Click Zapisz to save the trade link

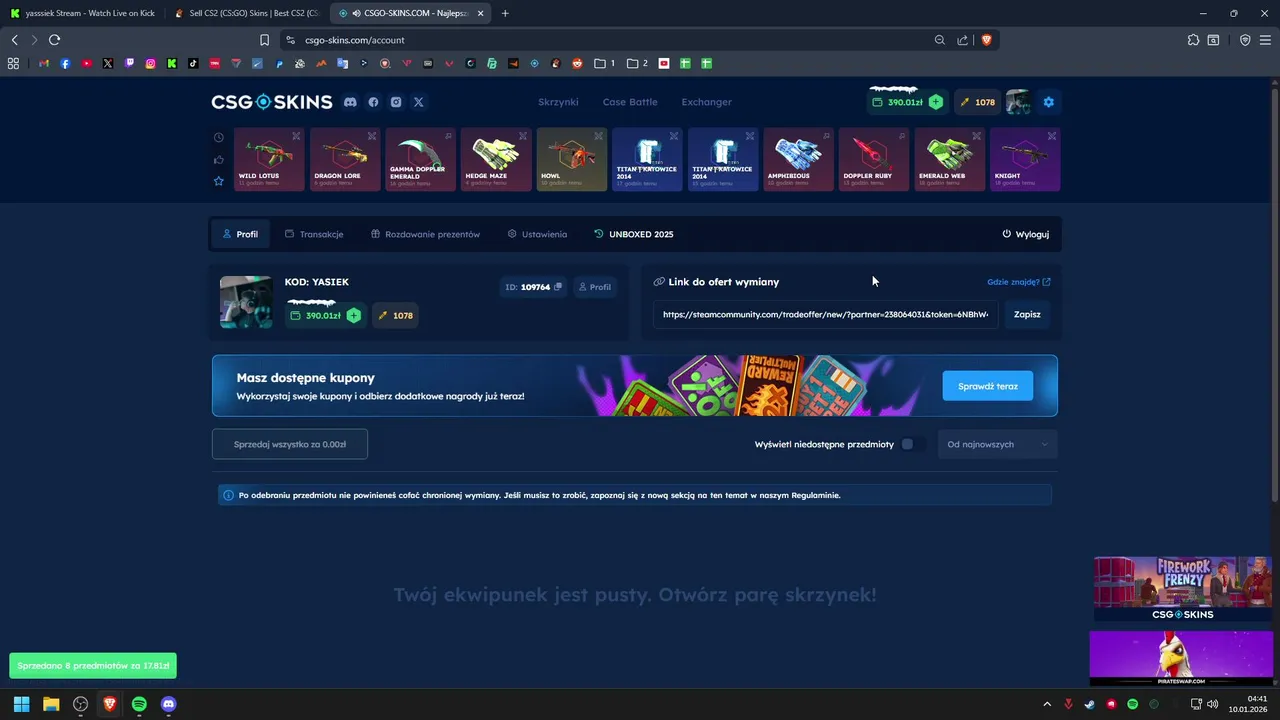[x=1027, y=314]
